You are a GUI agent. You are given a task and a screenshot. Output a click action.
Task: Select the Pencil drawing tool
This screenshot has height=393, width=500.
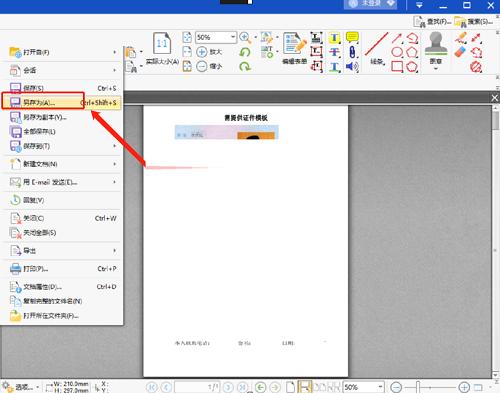pyautogui.click(x=461, y=38)
